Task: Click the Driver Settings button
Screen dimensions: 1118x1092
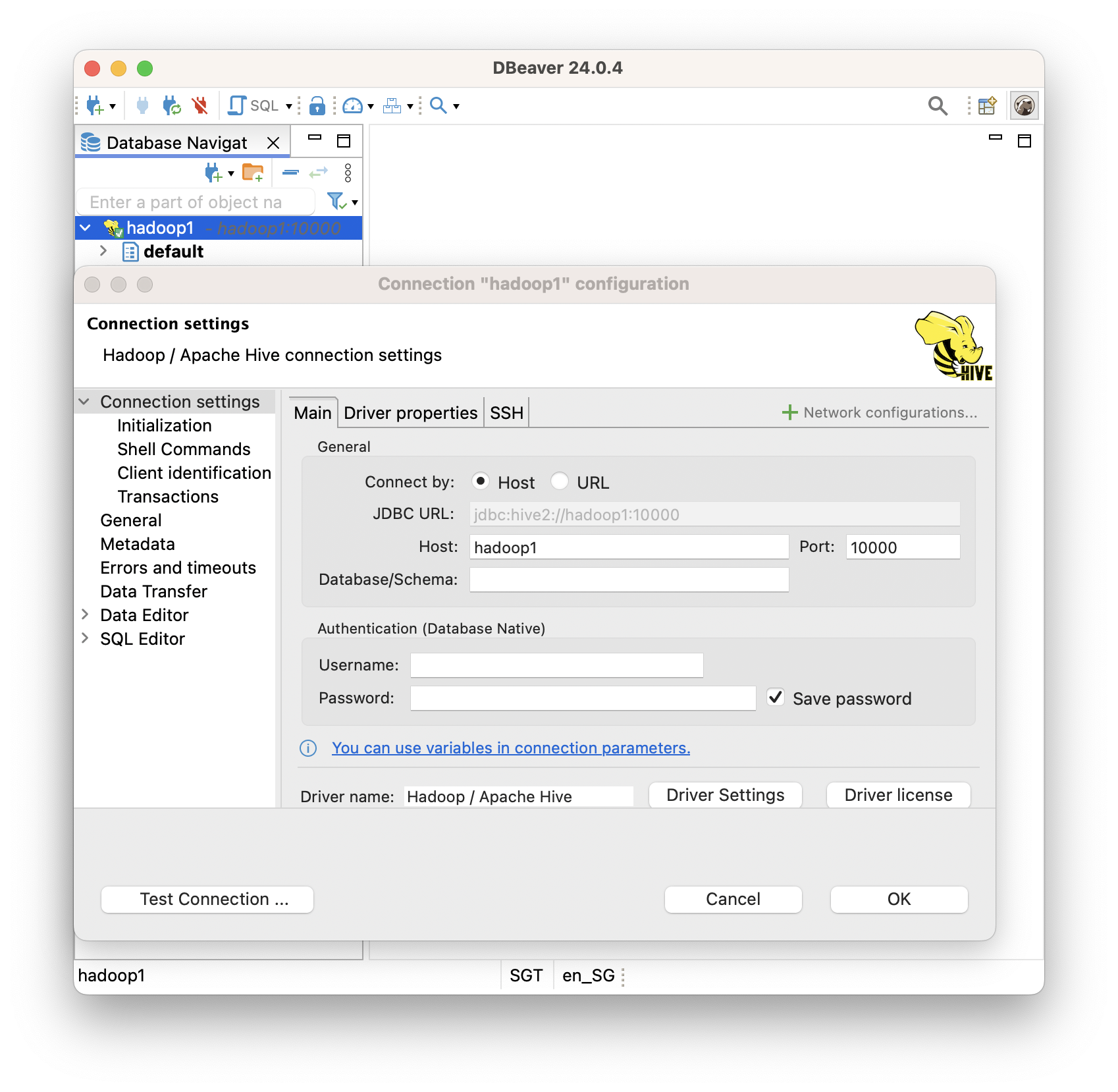Action: click(x=726, y=795)
